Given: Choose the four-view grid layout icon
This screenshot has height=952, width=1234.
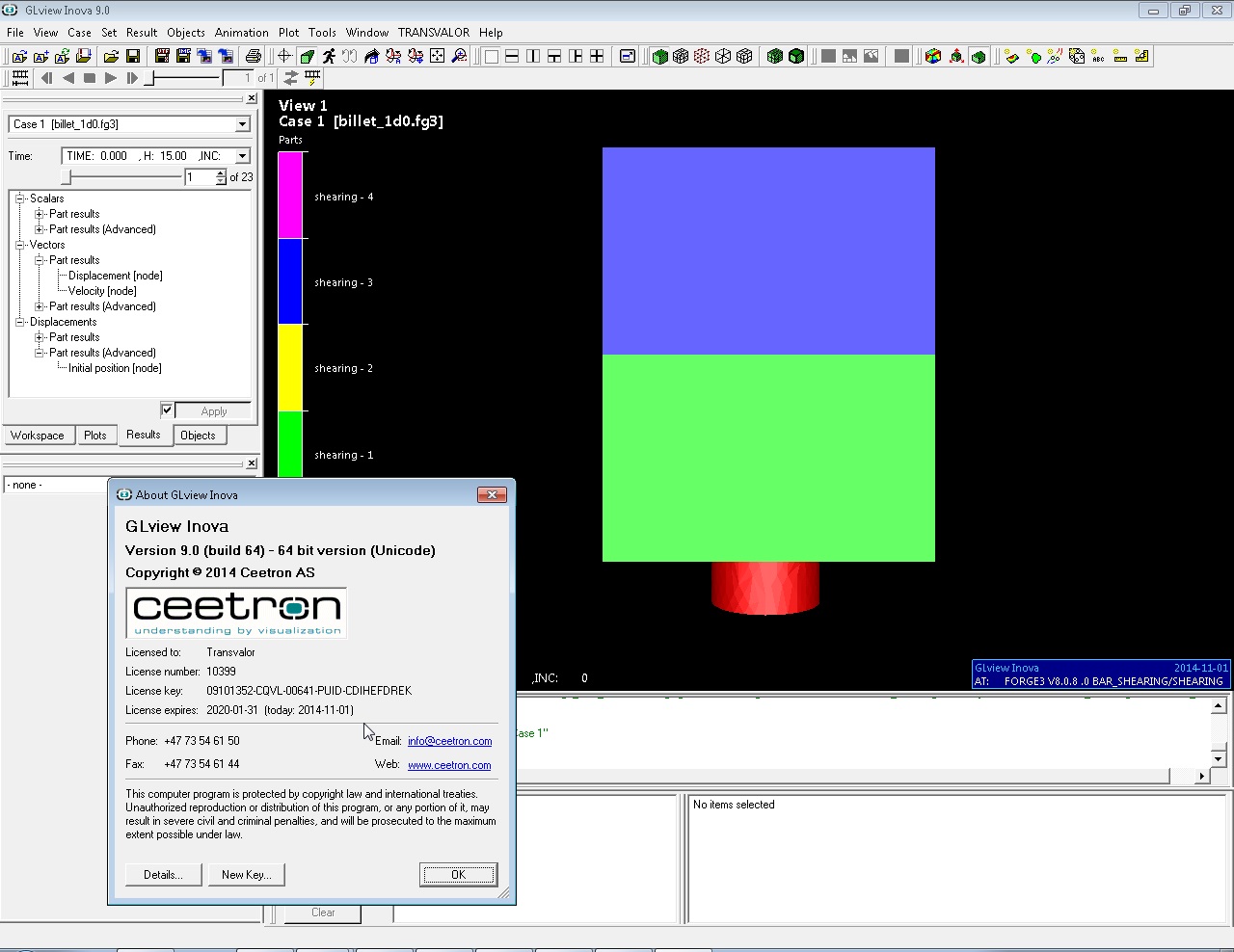Looking at the screenshot, I should tap(597, 56).
